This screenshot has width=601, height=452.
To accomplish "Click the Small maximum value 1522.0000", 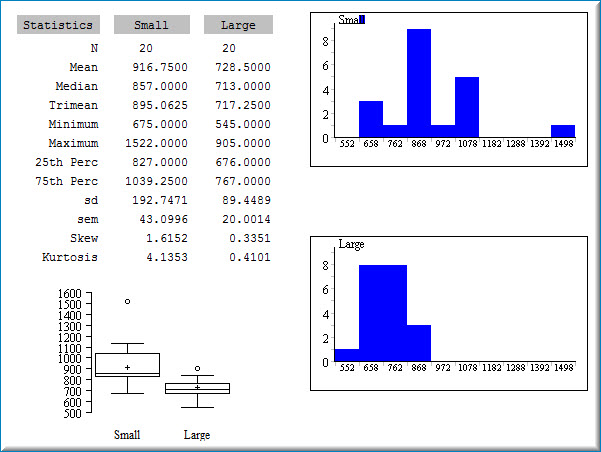I will 157,143.
